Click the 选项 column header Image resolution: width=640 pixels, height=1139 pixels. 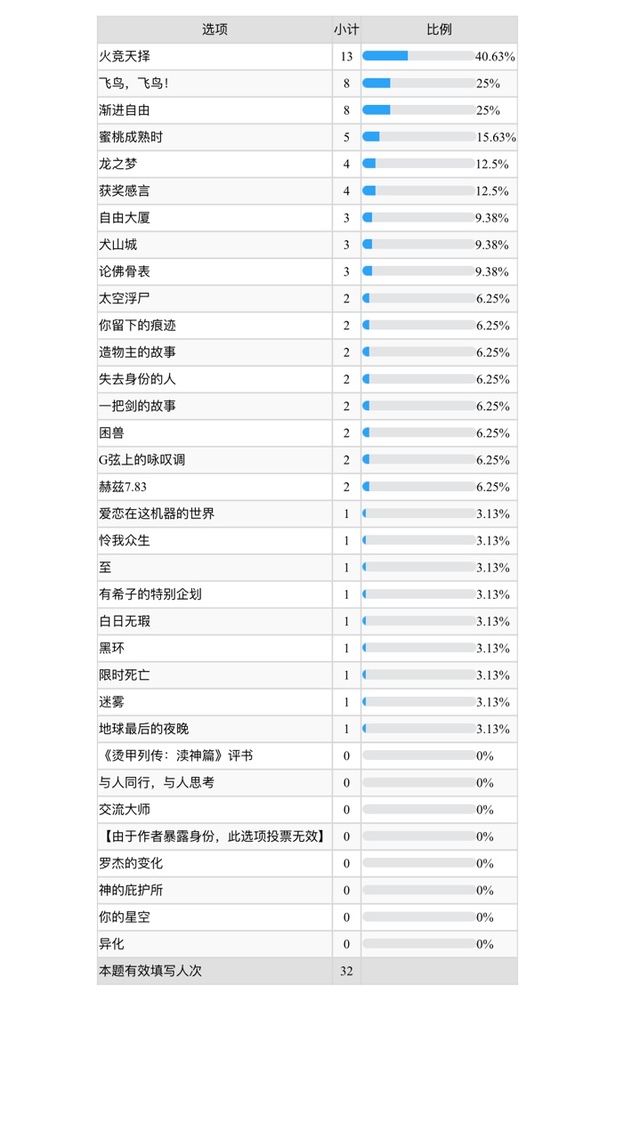(214, 30)
